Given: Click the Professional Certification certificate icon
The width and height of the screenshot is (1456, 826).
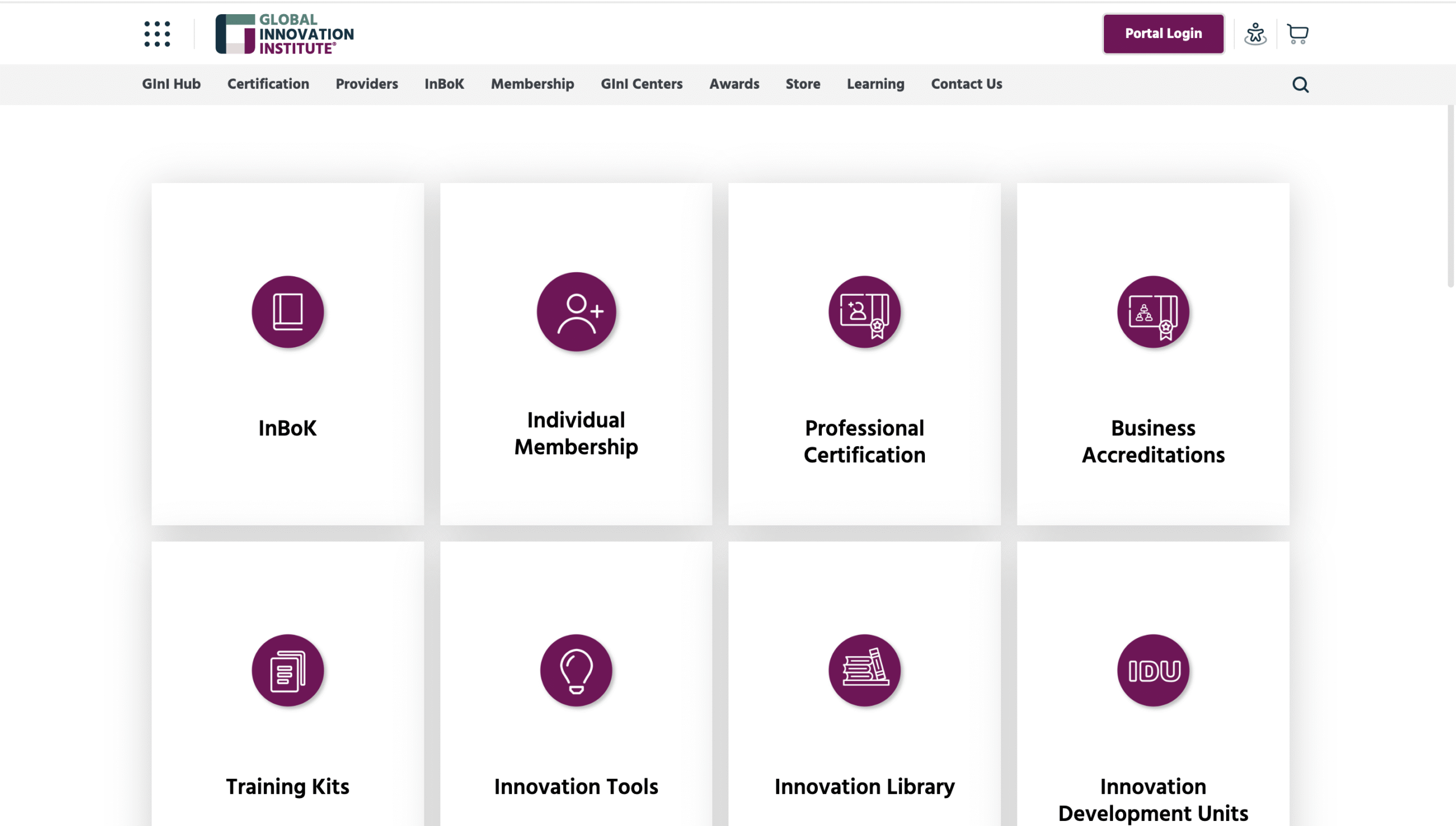Looking at the screenshot, I should click(x=864, y=312).
